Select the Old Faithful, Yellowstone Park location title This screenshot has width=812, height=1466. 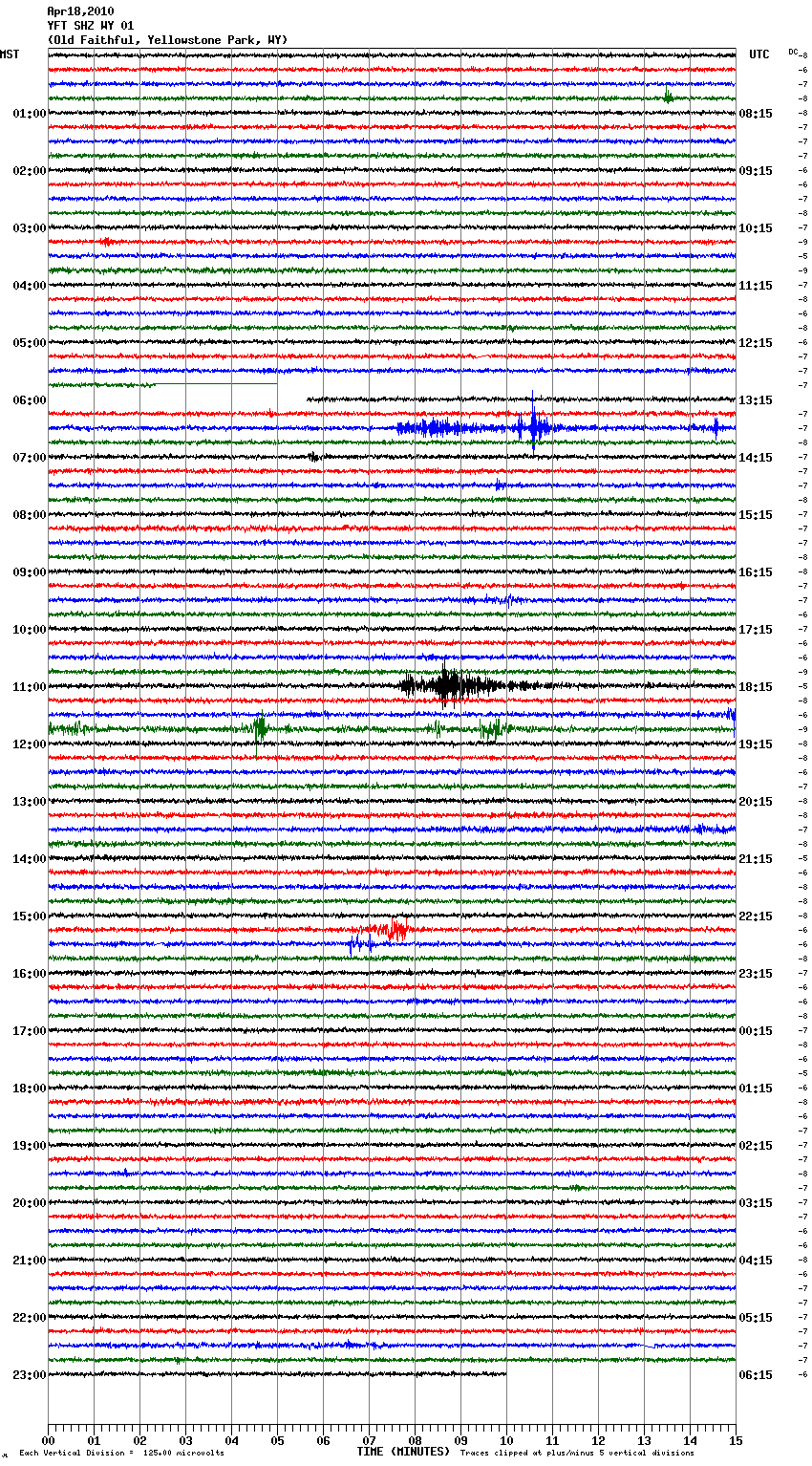[x=167, y=40]
